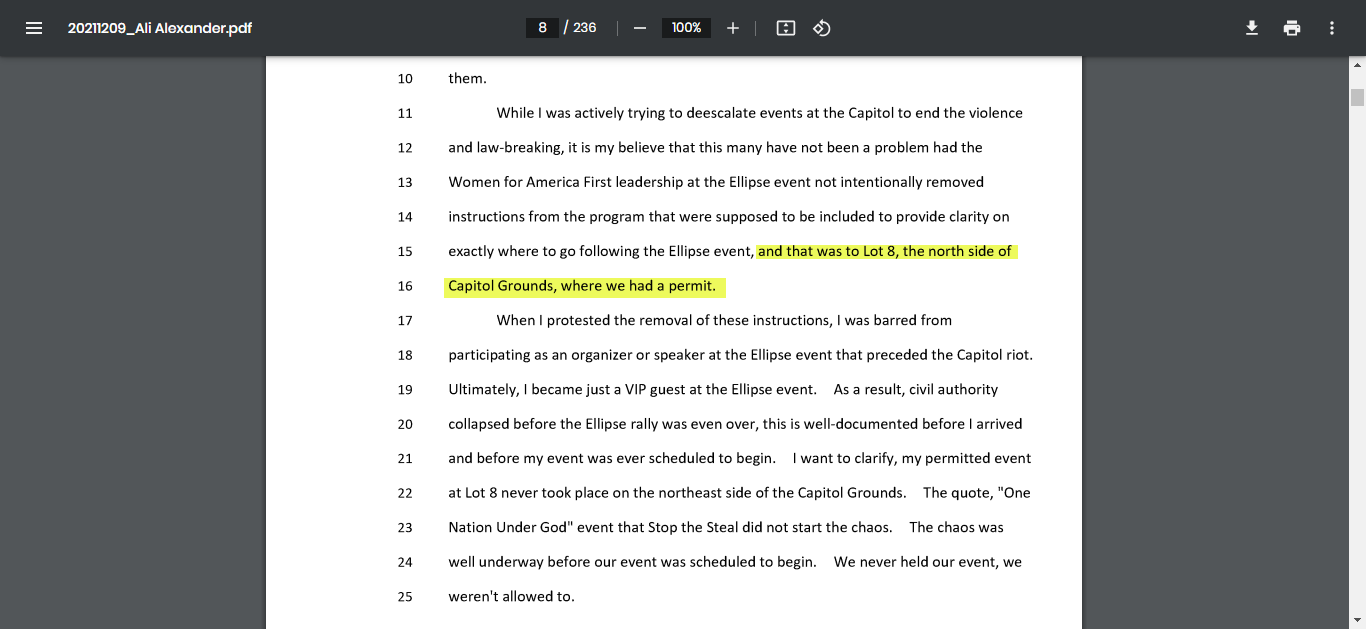This screenshot has width=1366, height=629.
Task: Click the line starting 'While I was actively trying'
Action: tap(760, 113)
